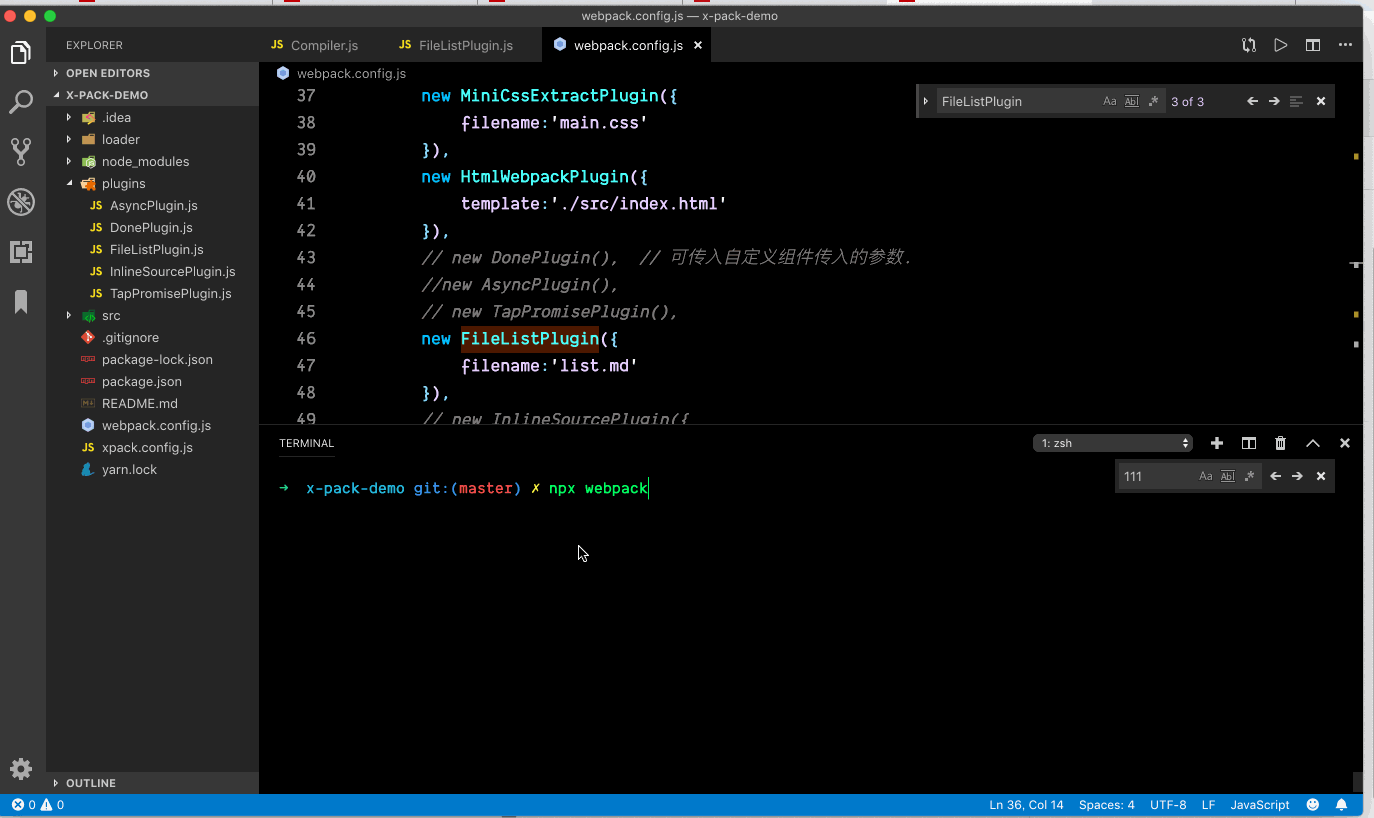Open the editor More Actions ellipsis menu
This screenshot has width=1374, height=818.
1345,45
